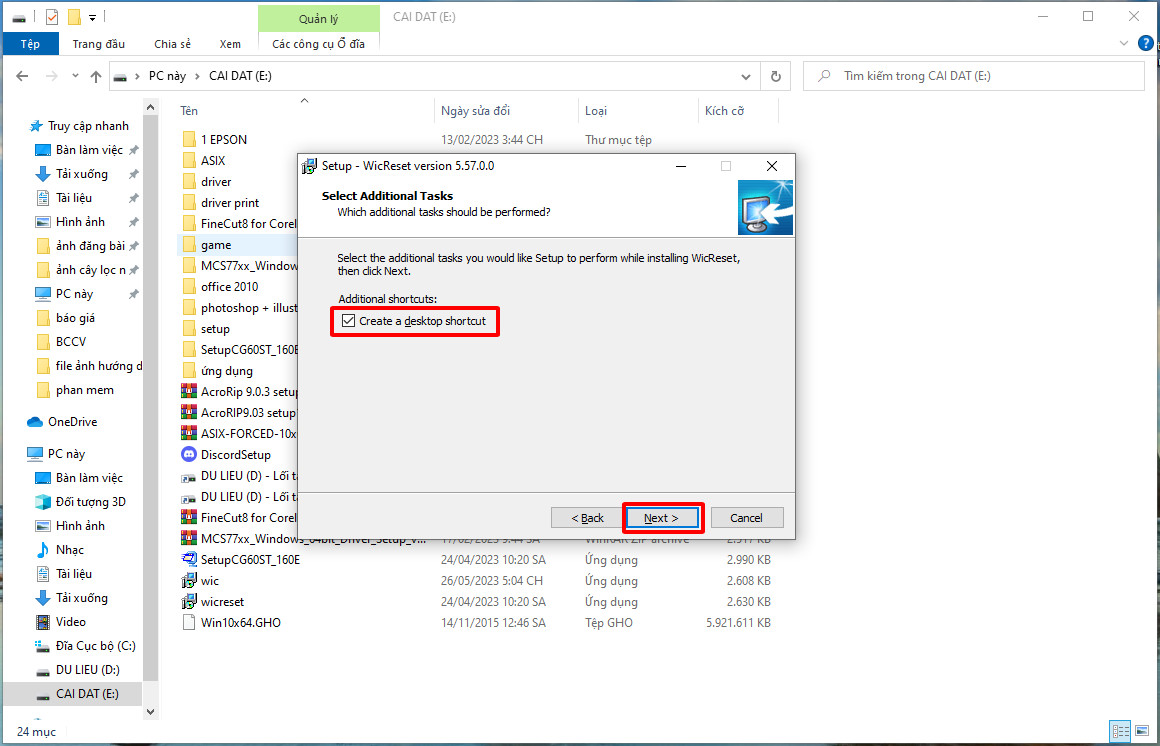Open Đĩa Cục bộ (C:) drive
This screenshot has height=746, width=1160.
point(95,646)
